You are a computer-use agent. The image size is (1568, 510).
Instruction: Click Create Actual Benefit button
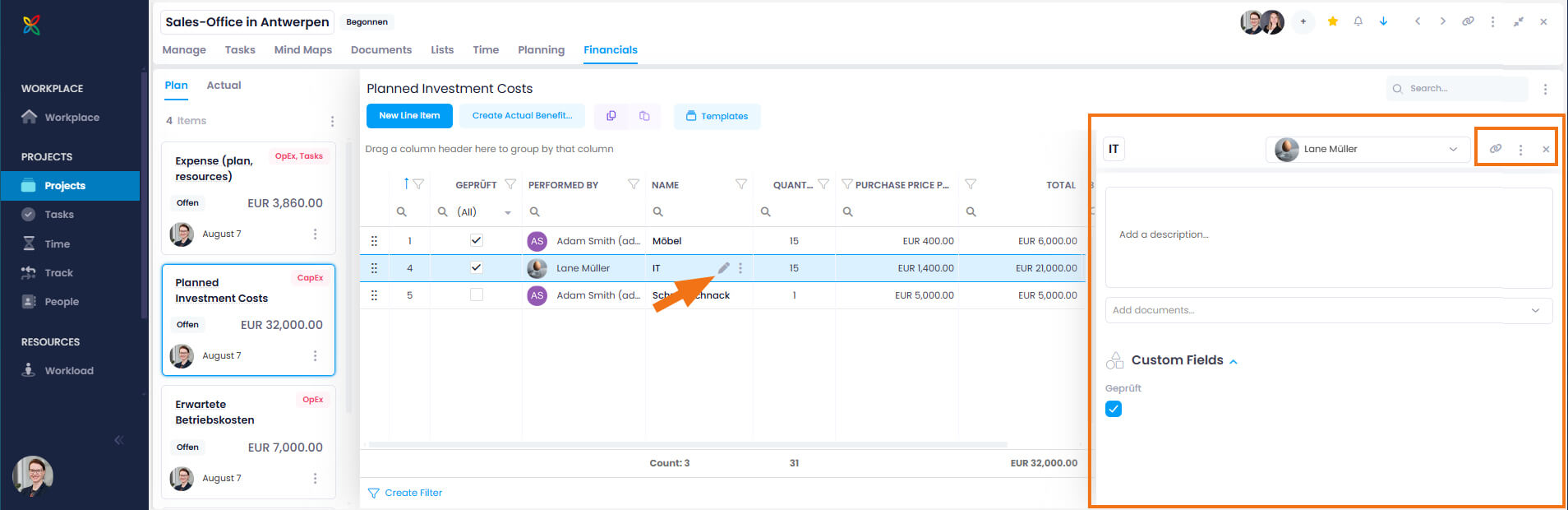[522, 116]
